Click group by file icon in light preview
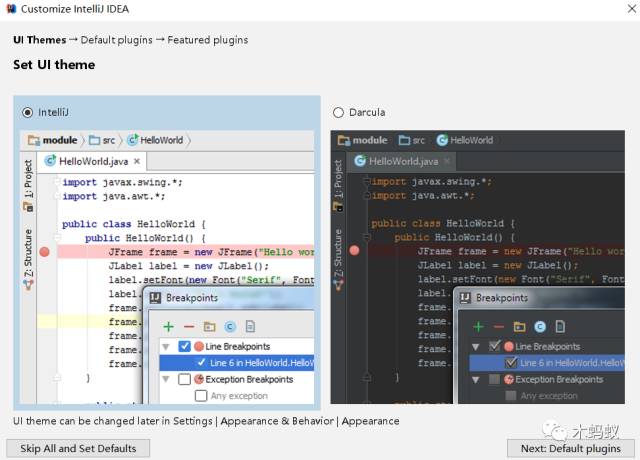The height and width of the screenshot is (460, 640). pos(250,327)
